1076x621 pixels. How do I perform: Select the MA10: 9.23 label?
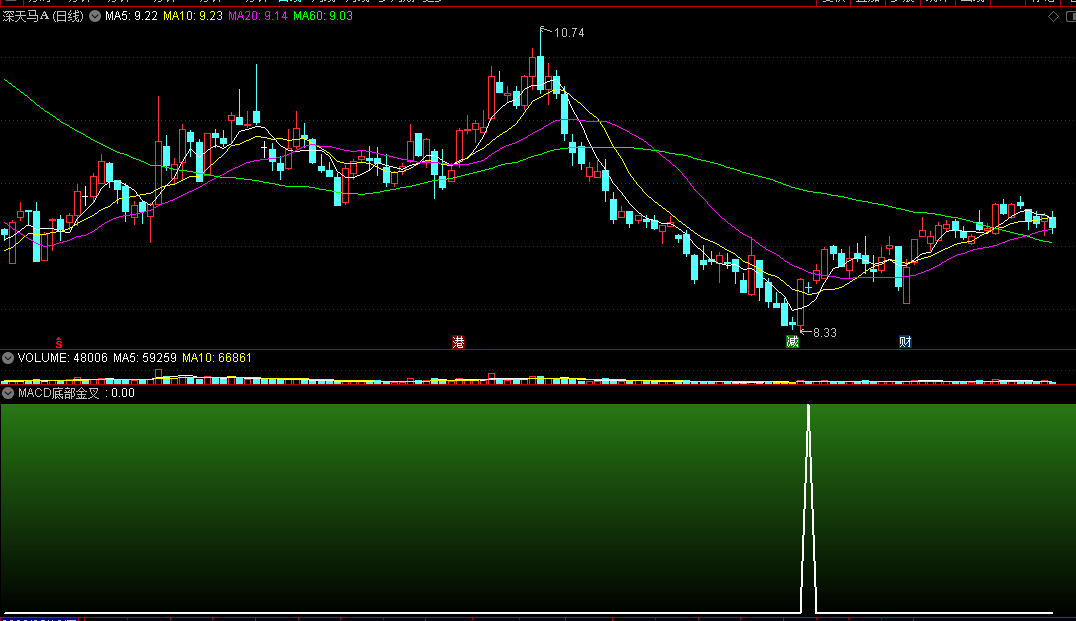click(x=193, y=16)
